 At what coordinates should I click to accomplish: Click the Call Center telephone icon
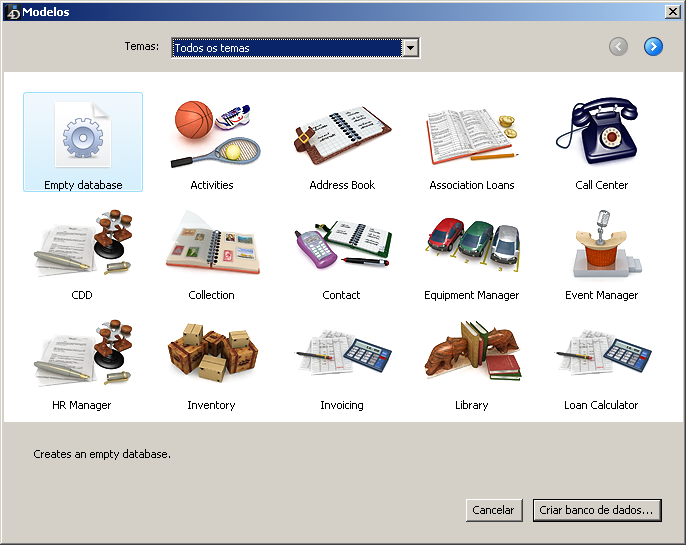(602, 134)
